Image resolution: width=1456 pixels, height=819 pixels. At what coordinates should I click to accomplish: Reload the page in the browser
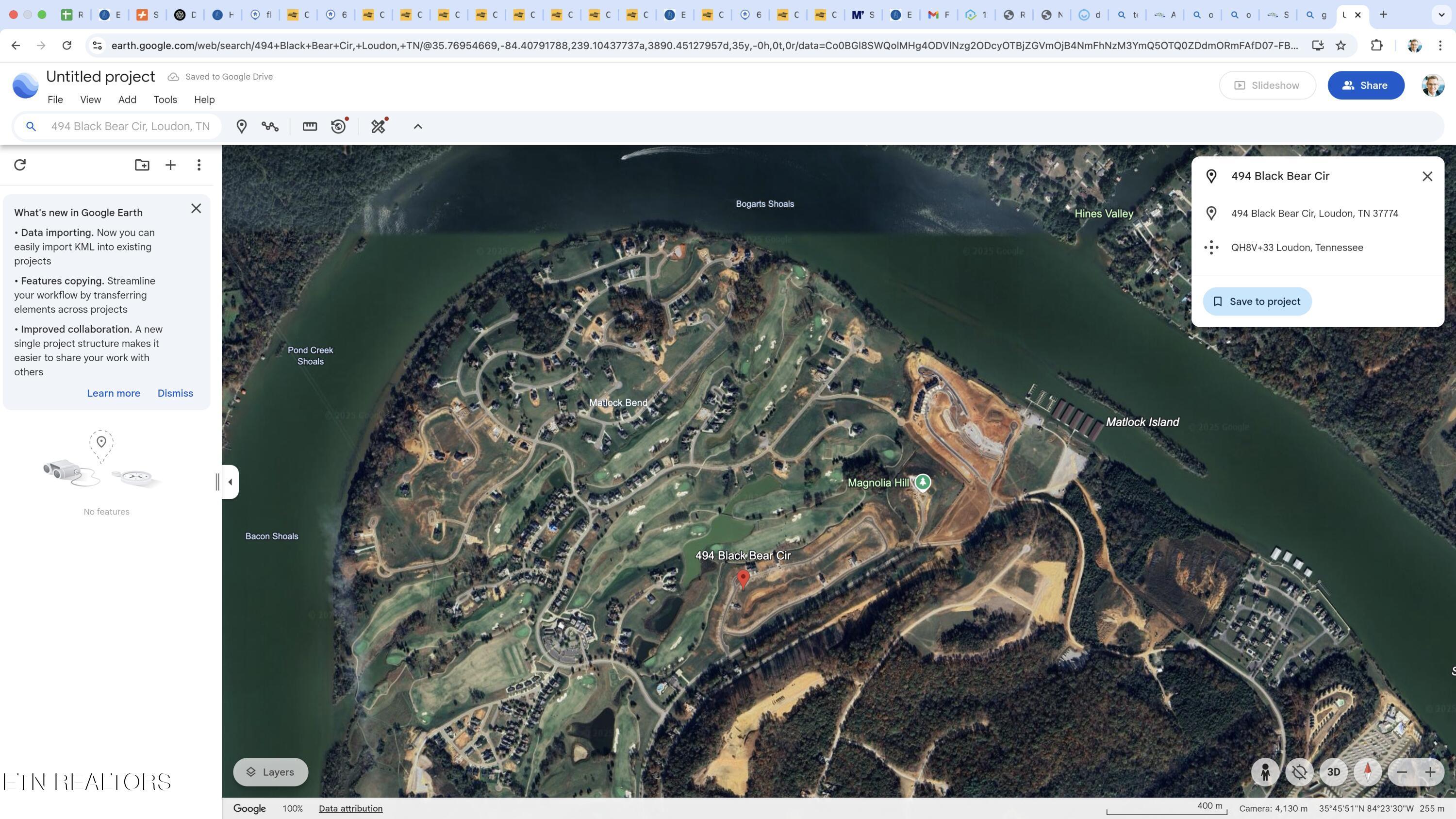point(66,45)
